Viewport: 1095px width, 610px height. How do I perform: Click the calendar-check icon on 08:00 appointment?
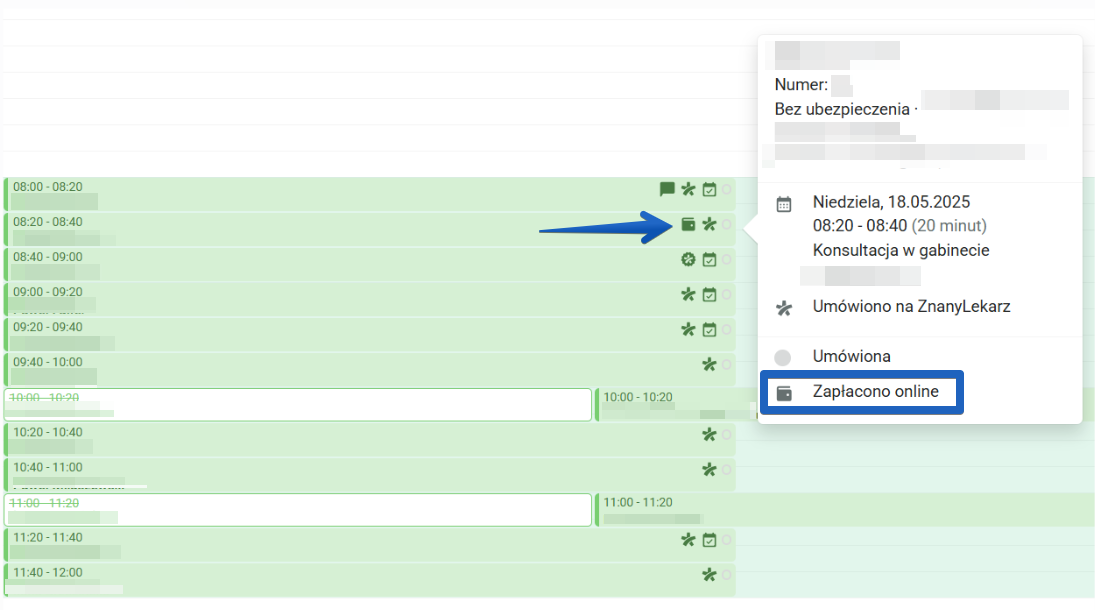pyautogui.click(x=709, y=189)
